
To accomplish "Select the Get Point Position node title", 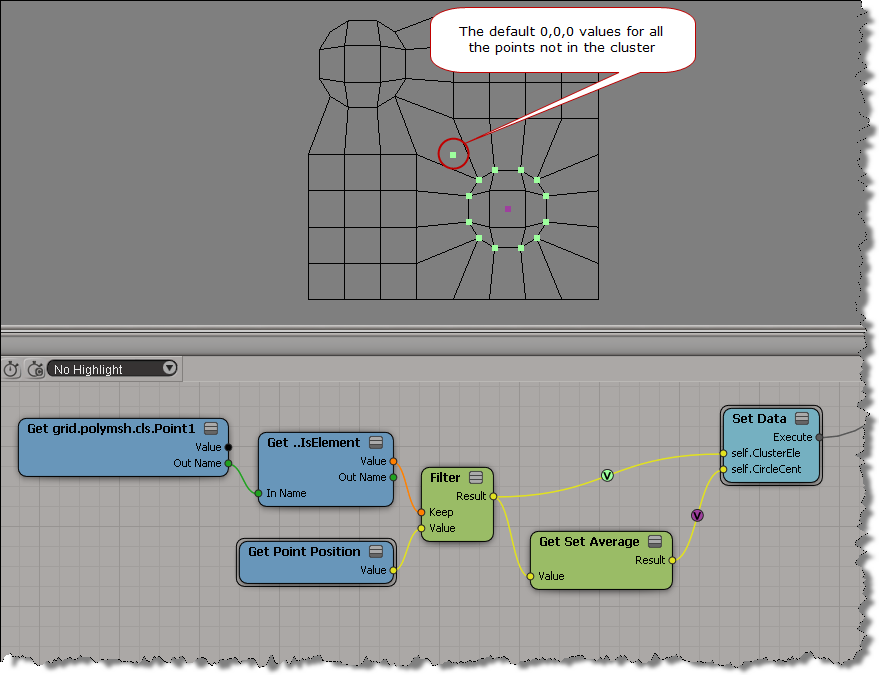I will coord(304,551).
